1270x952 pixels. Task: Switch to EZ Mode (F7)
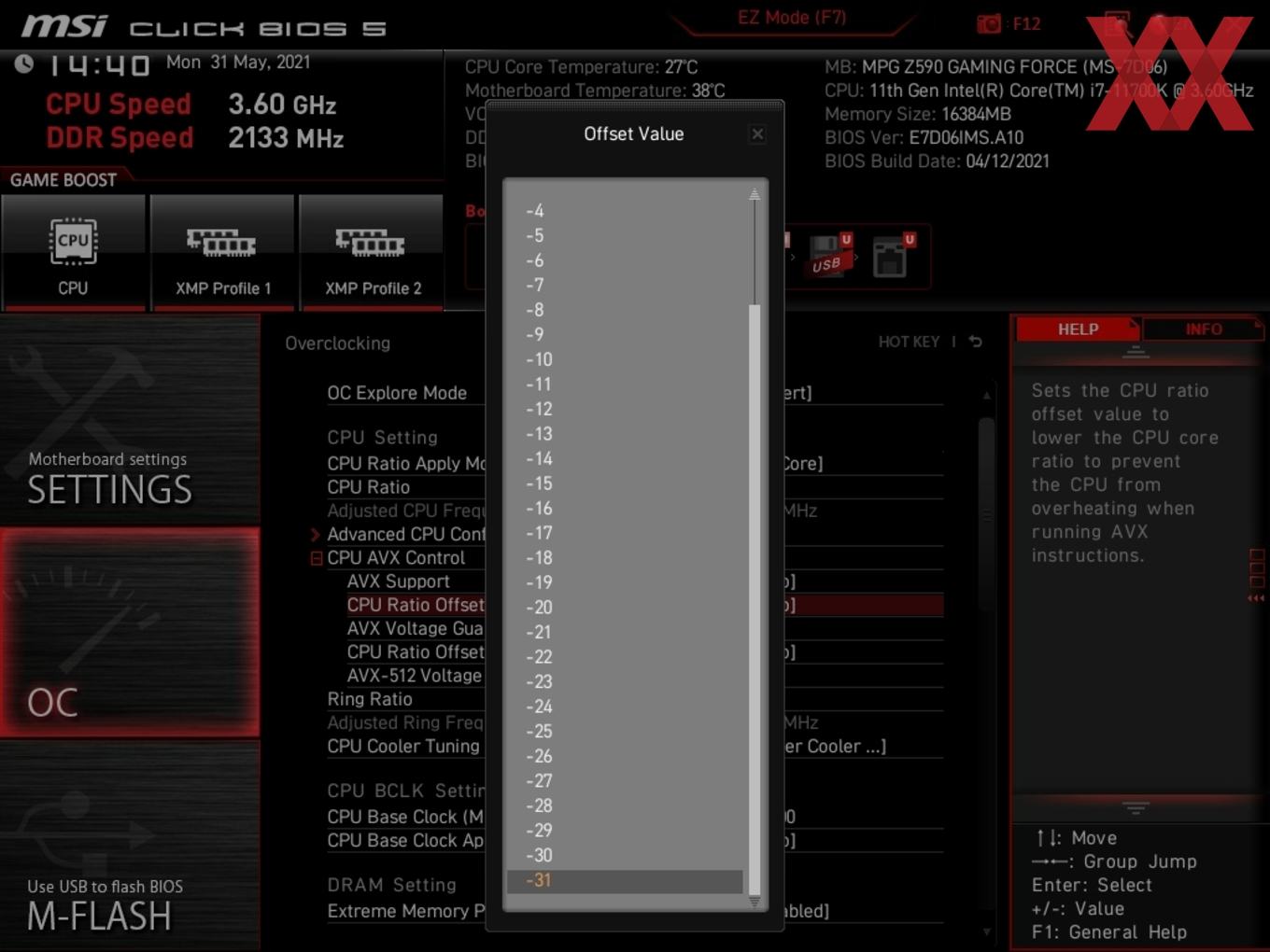[x=792, y=18]
